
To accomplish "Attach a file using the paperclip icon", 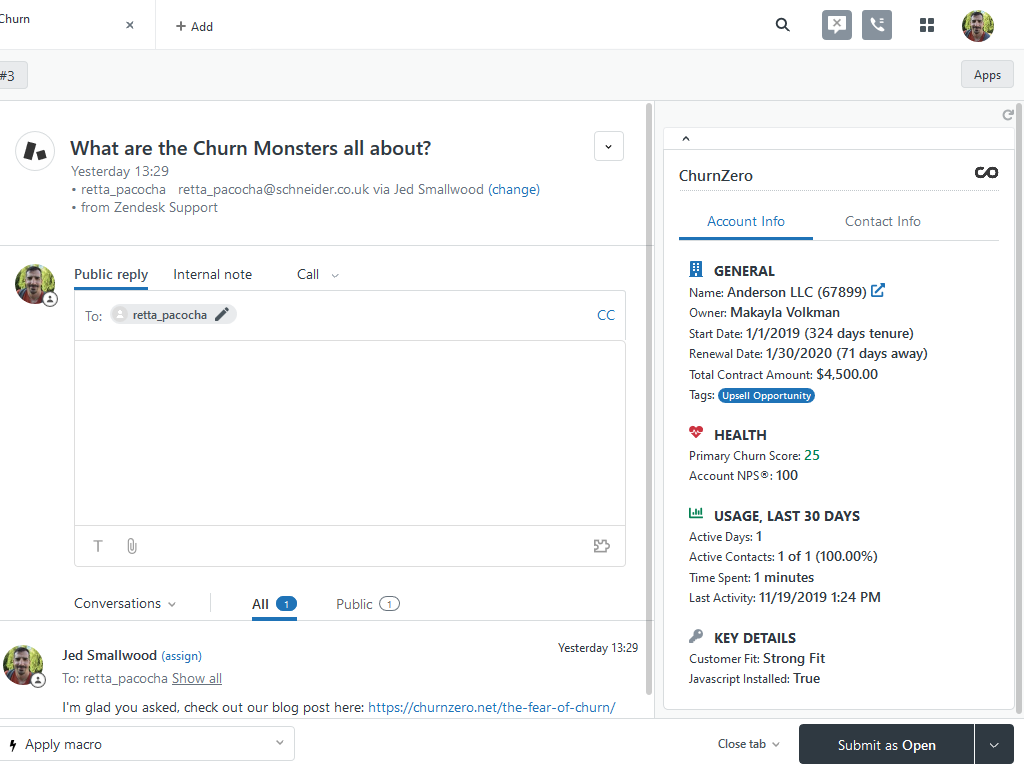I will [131, 546].
